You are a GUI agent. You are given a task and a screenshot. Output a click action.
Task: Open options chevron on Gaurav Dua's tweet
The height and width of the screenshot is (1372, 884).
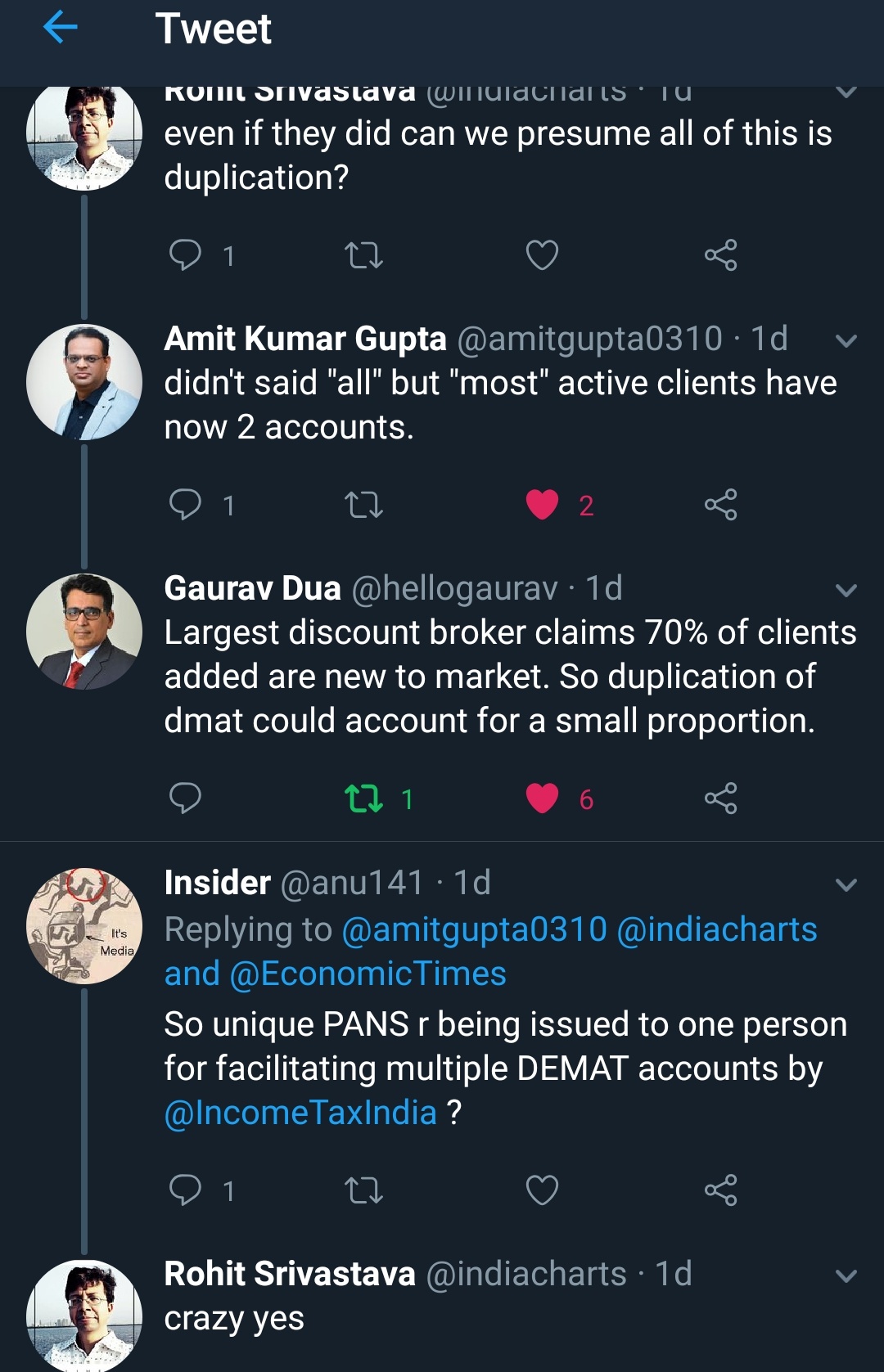[x=846, y=590]
